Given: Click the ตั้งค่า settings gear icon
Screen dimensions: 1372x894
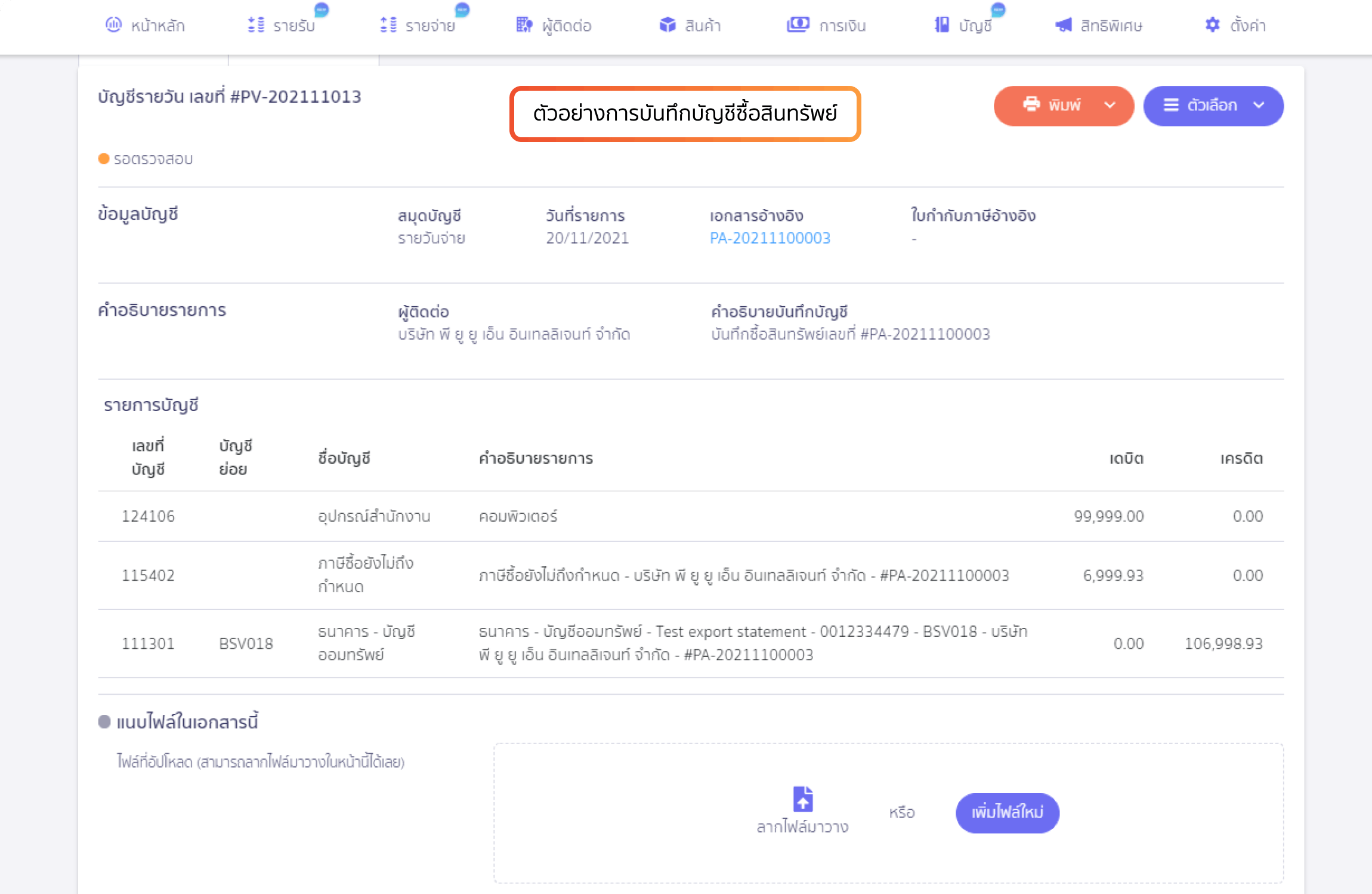Looking at the screenshot, I should click(1213, 25).
